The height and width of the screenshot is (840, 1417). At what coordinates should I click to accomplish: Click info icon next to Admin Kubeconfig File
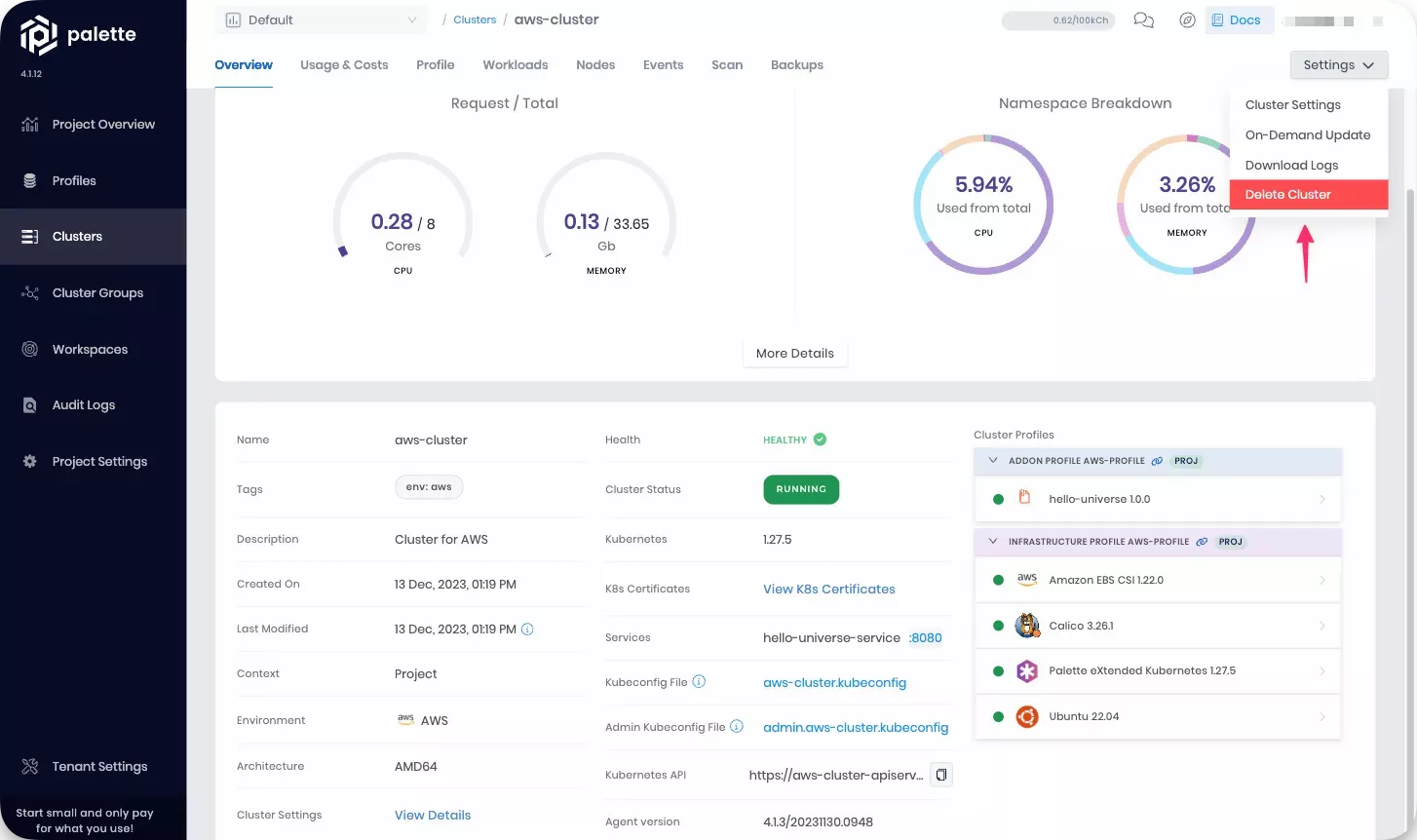pos(737,727)
